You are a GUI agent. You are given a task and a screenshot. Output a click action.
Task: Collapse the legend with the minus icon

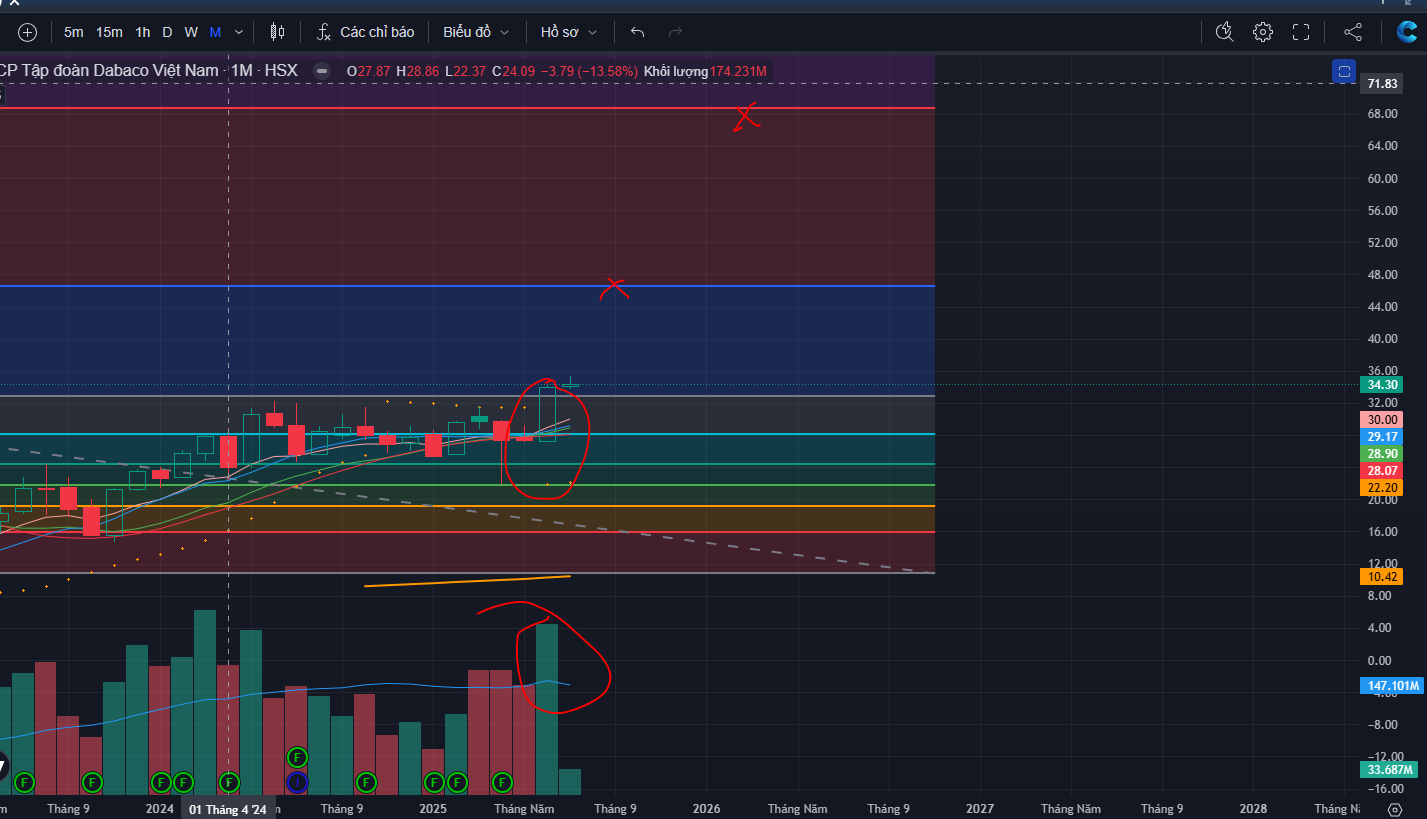(321, 71)
